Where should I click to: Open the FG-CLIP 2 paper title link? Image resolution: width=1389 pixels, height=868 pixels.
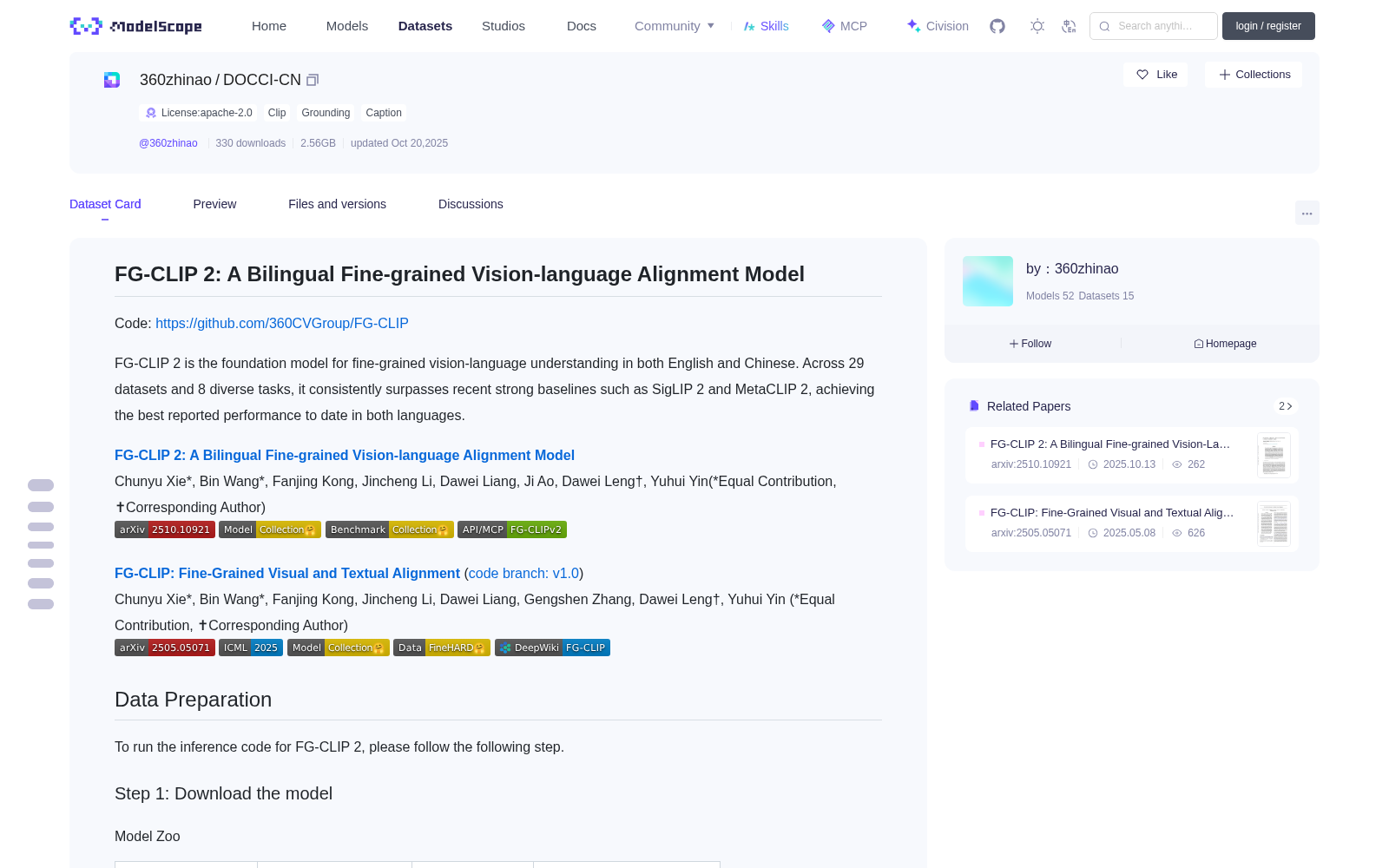click(x=345, y=455)
